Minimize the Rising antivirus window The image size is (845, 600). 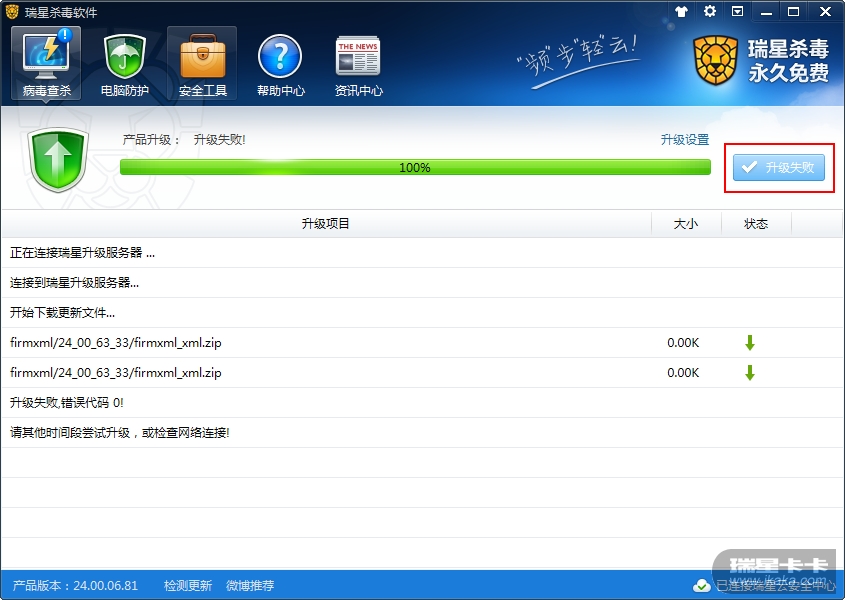pos(766,11)
